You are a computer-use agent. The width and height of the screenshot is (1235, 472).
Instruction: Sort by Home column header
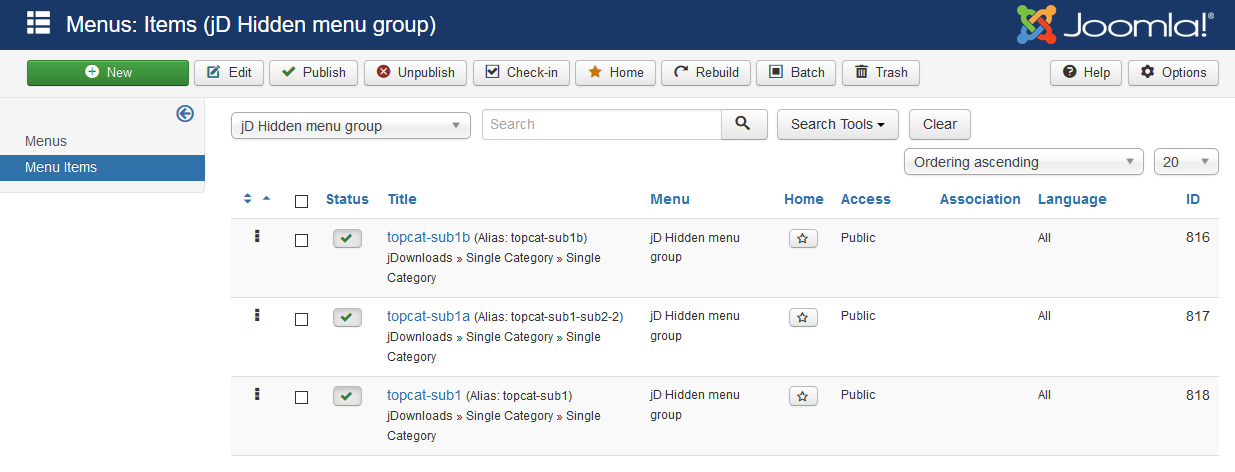pos(804,199)
